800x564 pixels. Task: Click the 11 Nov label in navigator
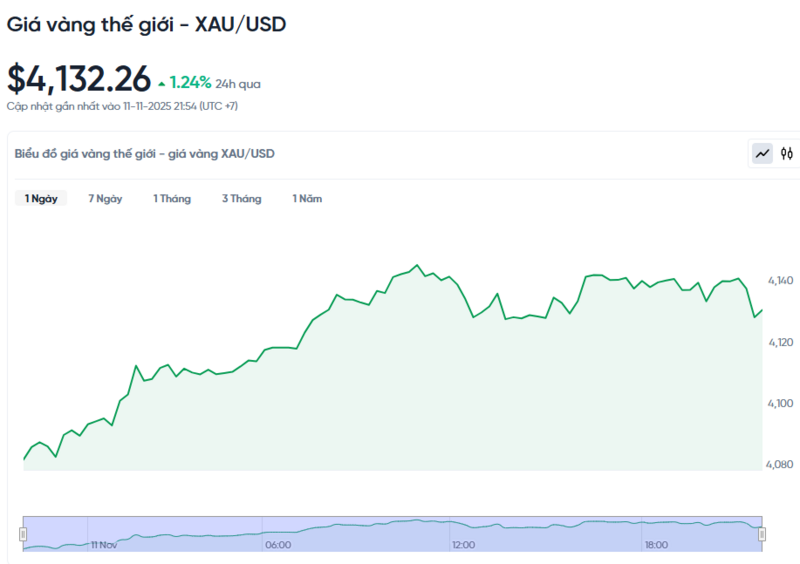[x=104, y=545]
